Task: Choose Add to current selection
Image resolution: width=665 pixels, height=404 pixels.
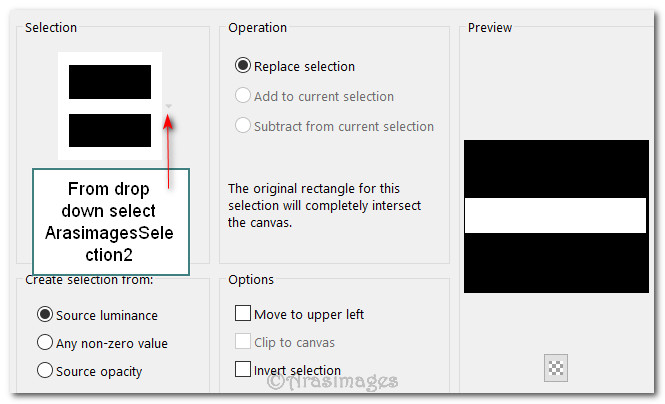Action: point(243,97)
